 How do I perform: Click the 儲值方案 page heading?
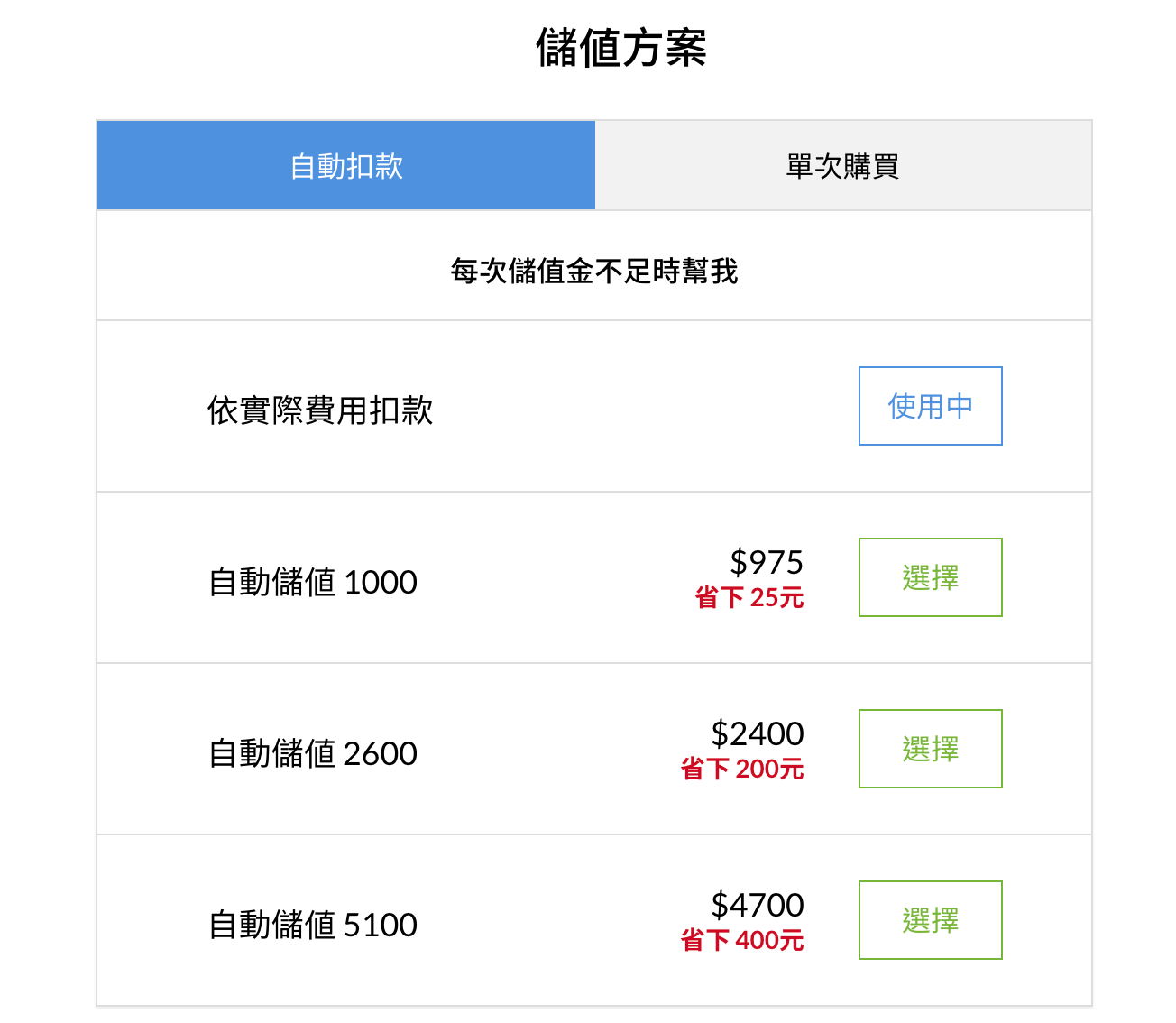pyautogui.click(x=621, y=48)
